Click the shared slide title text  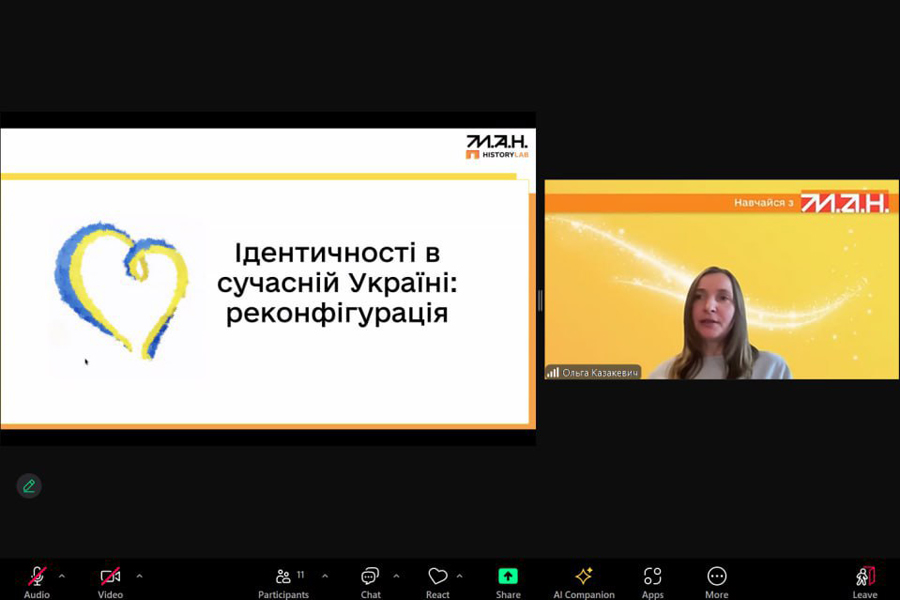tap(337, 284)
